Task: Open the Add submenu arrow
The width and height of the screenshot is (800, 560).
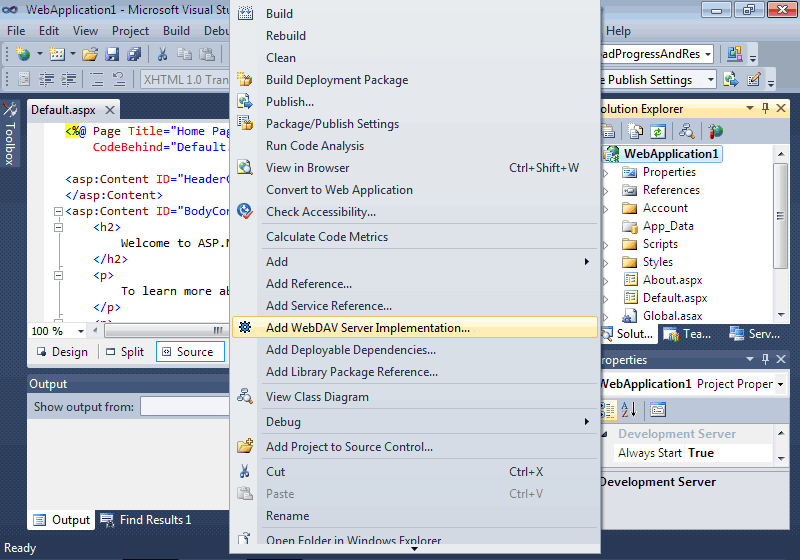Action: [x=587, y=262]
